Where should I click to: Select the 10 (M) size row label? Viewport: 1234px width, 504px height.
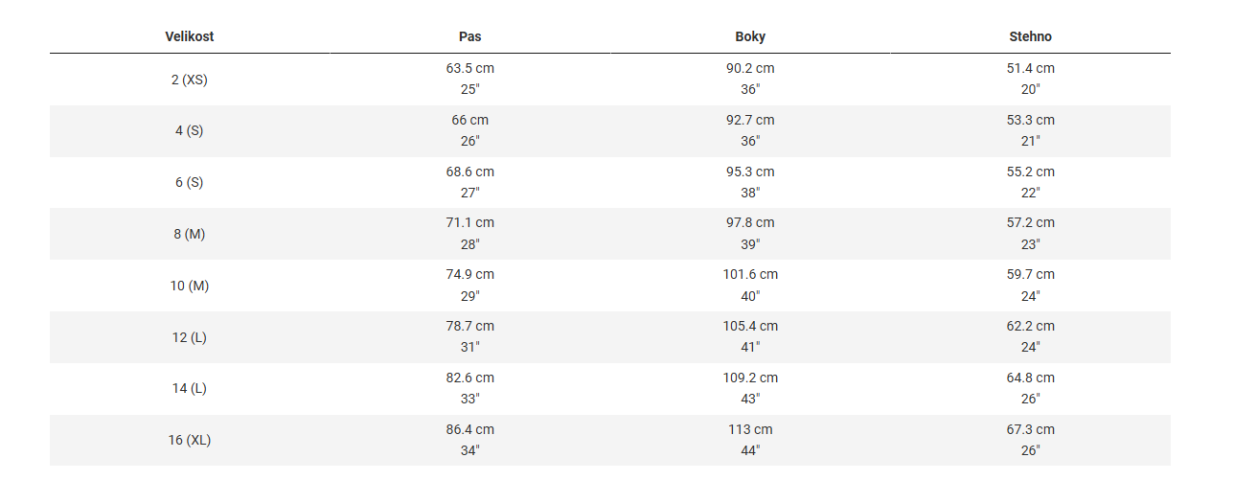pyautogui.click(x=189, y=286)
